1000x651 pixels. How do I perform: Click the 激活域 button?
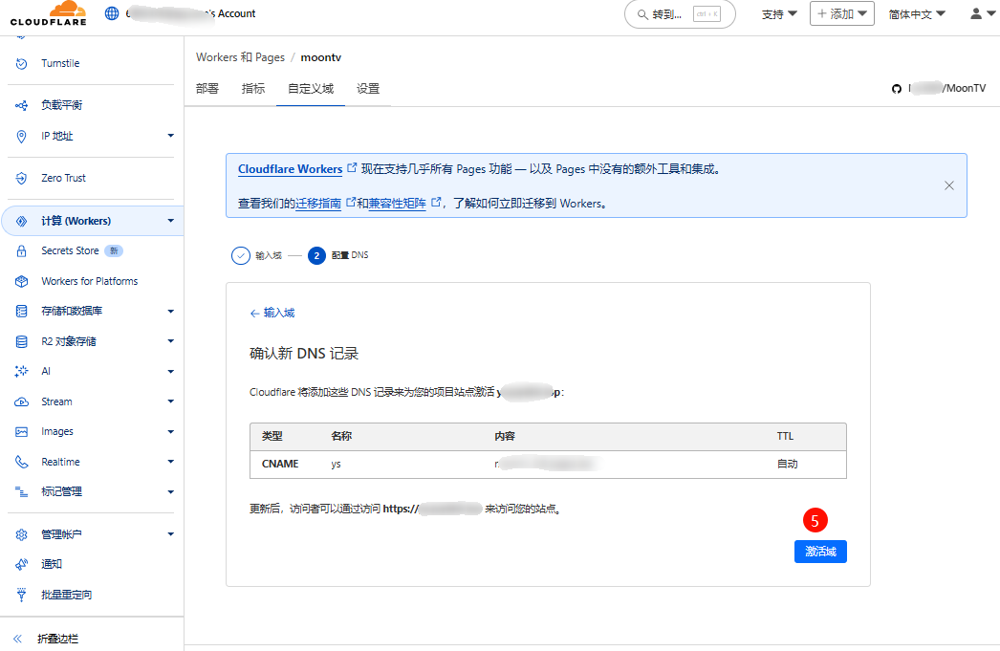(x=820, y=552)
